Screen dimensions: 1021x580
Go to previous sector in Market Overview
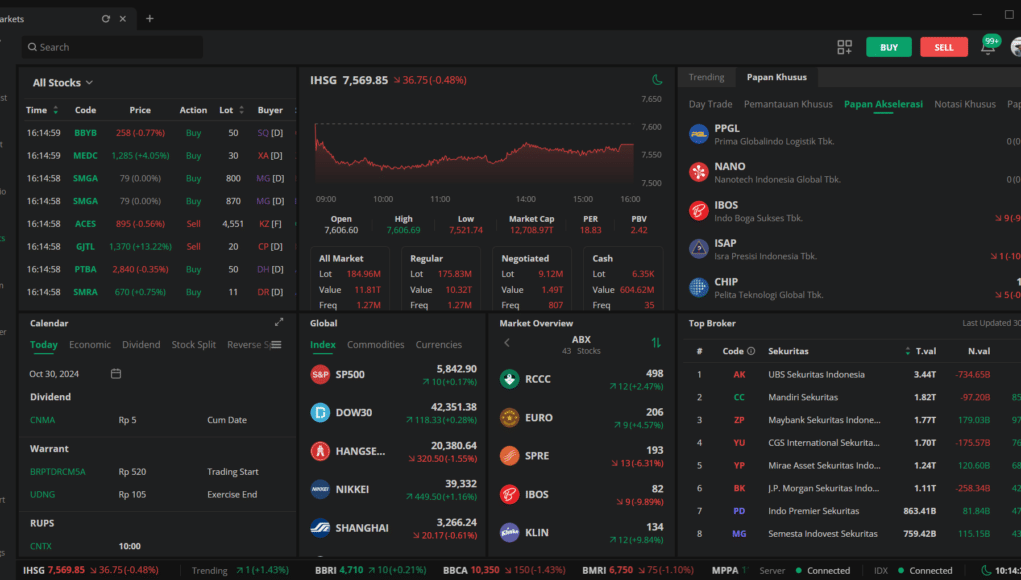pyautogui.click(x=507, y=343)
